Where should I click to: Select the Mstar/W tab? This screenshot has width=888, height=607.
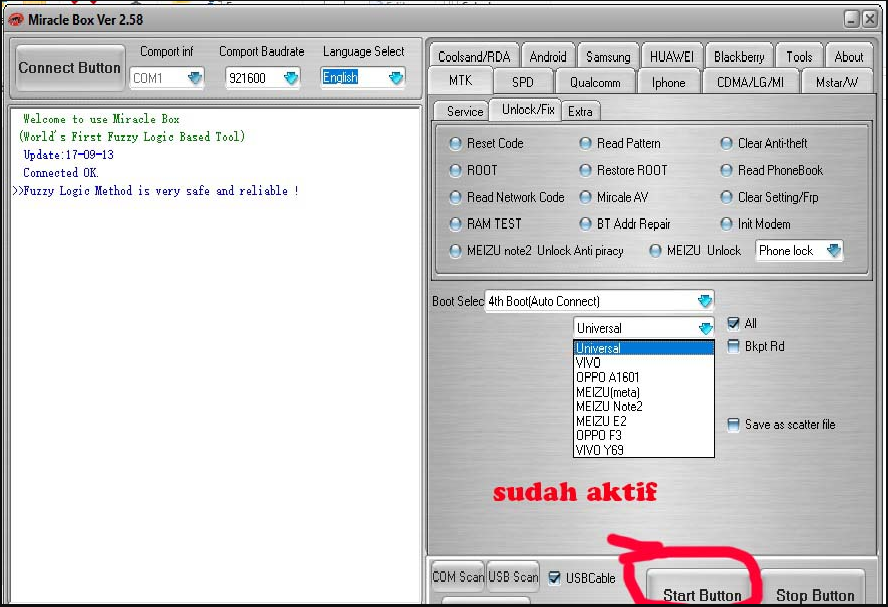pyautogui.click(x=836, y=82)
